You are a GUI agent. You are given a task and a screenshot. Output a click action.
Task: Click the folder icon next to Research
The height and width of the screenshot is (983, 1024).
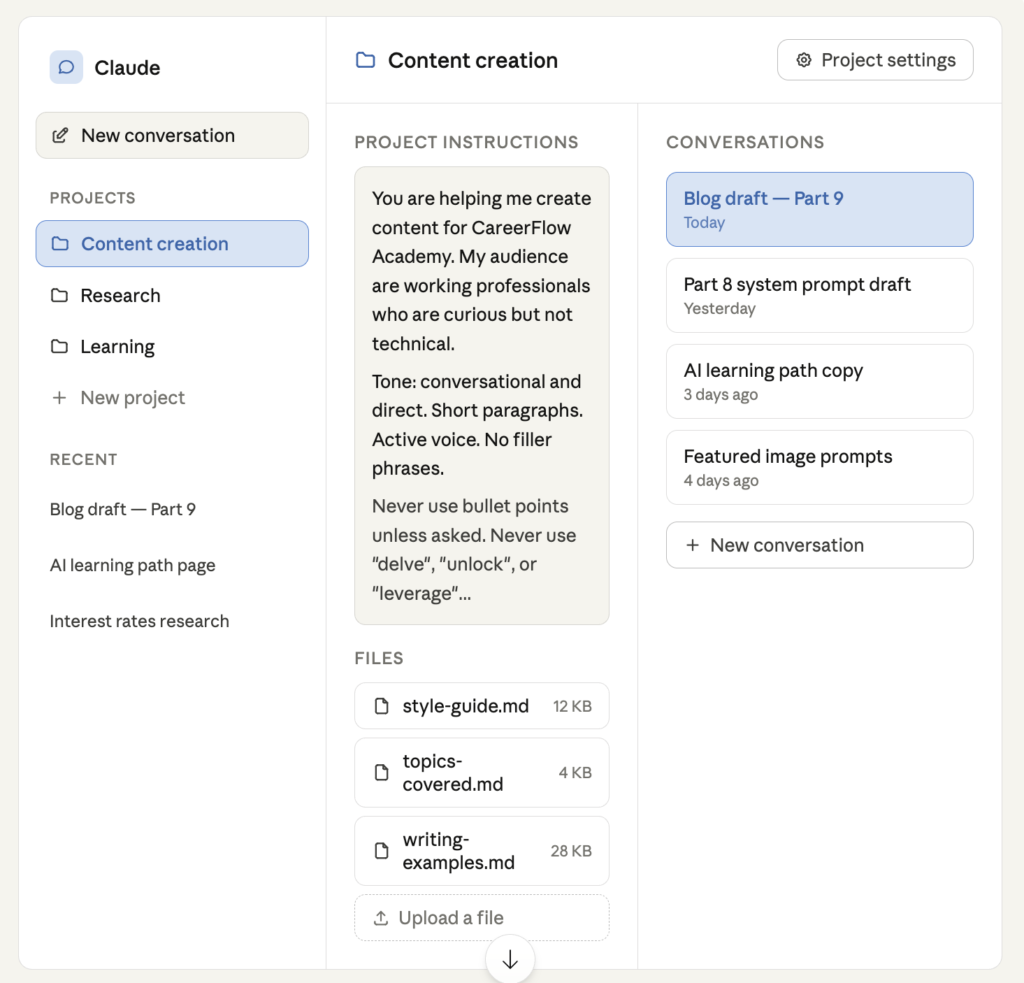[x=59, y=295]
